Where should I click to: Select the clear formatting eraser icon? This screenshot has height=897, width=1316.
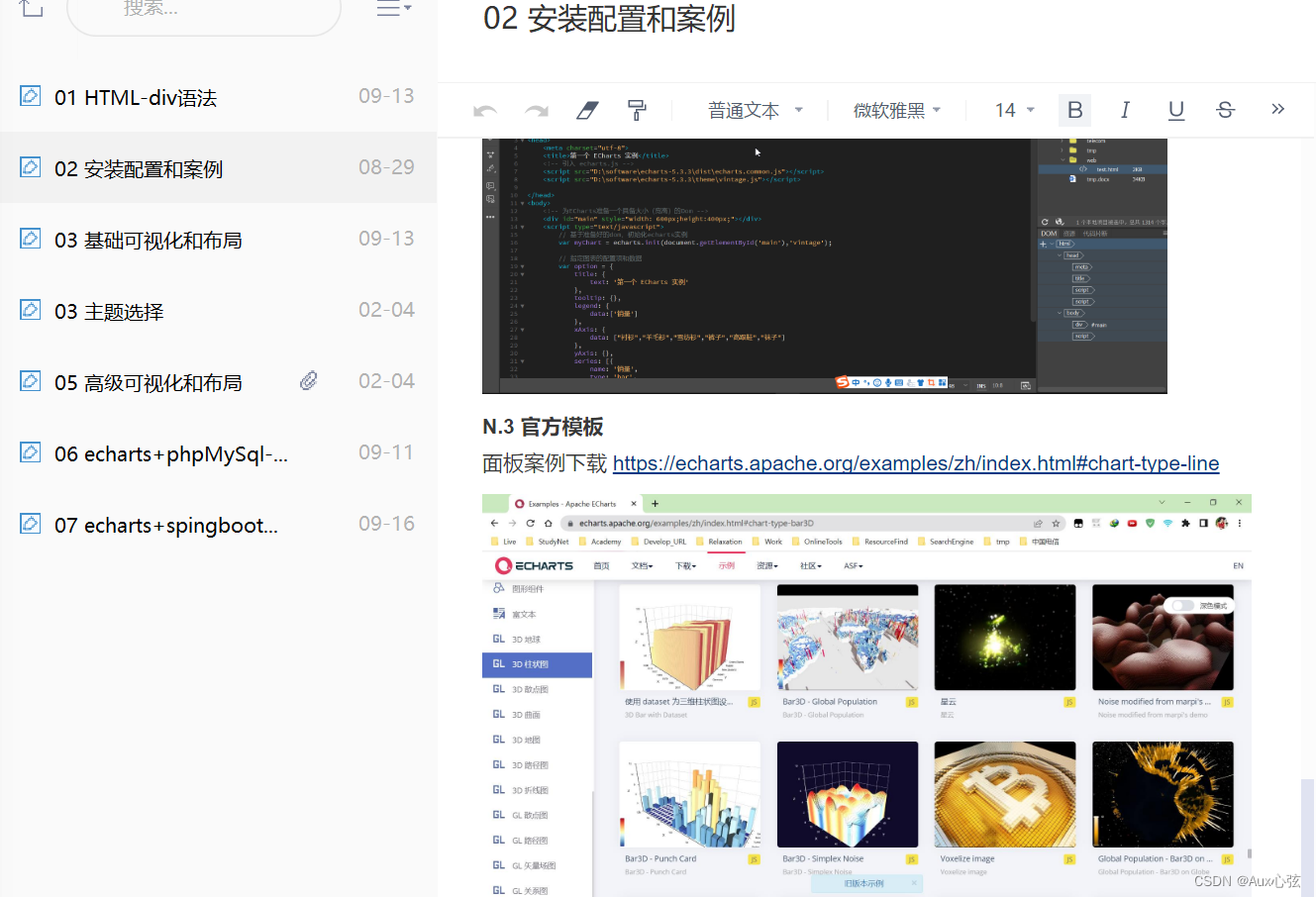[x=587, y=110]
